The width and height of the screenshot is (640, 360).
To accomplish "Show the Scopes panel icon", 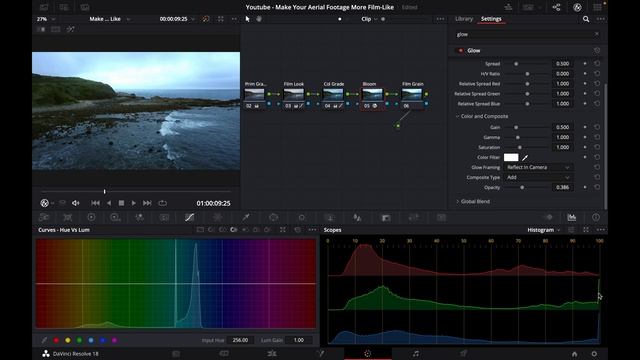I will pos(572,218).
